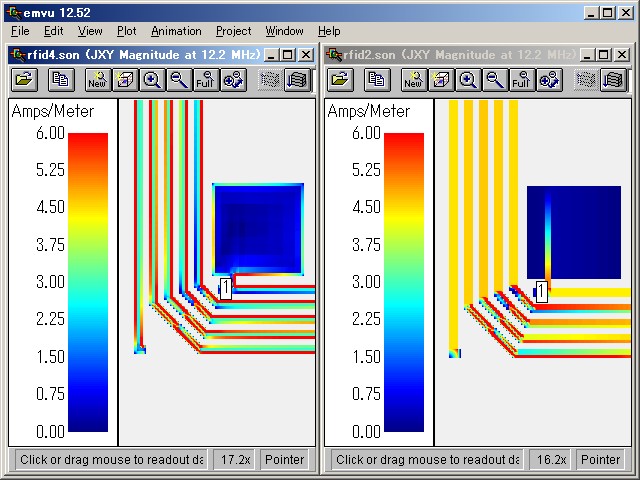
Task: Maximize the rfid4.son child window
Action: point(287,55)
